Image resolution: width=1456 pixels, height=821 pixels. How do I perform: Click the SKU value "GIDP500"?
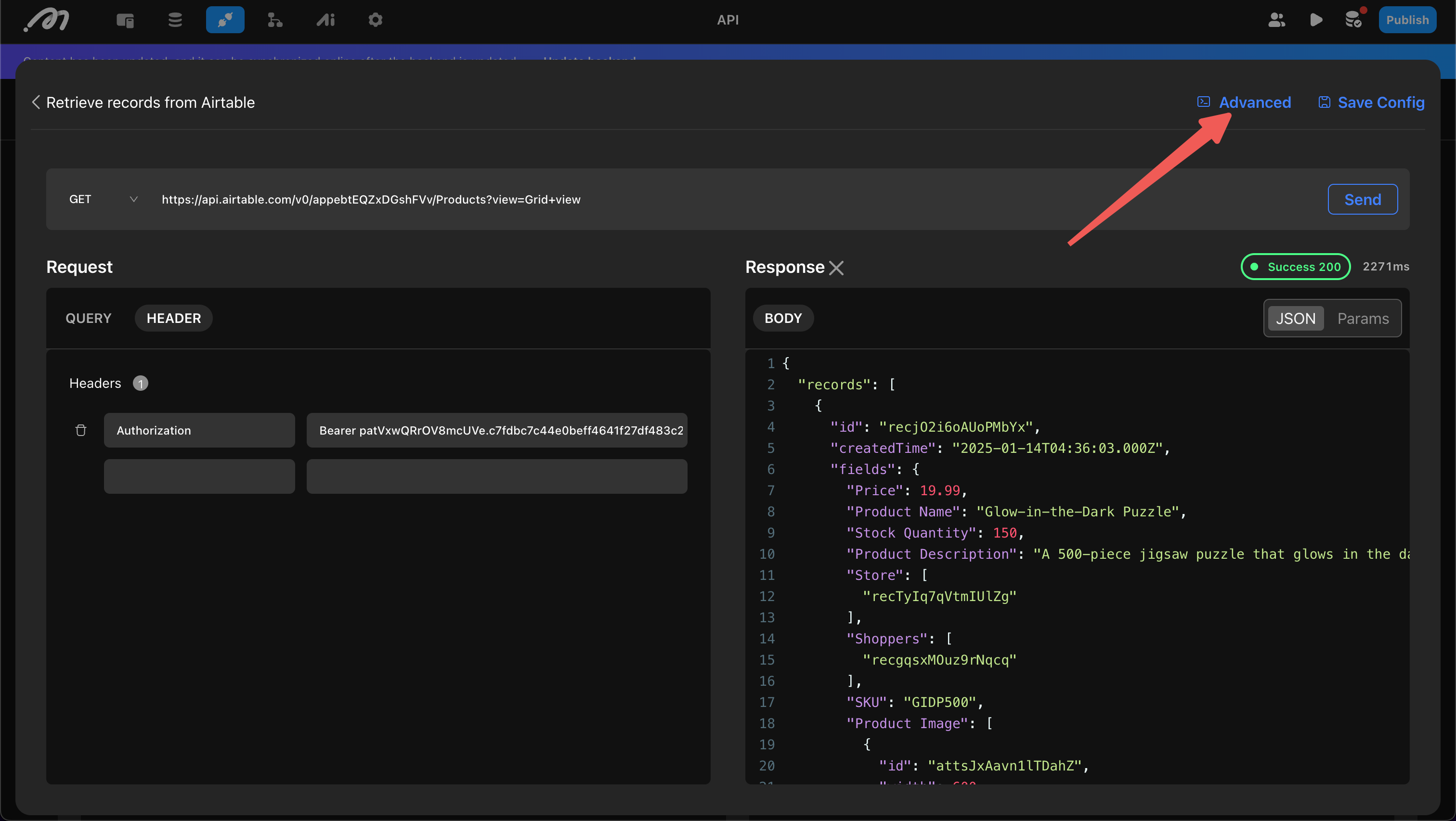coord(940,702)
